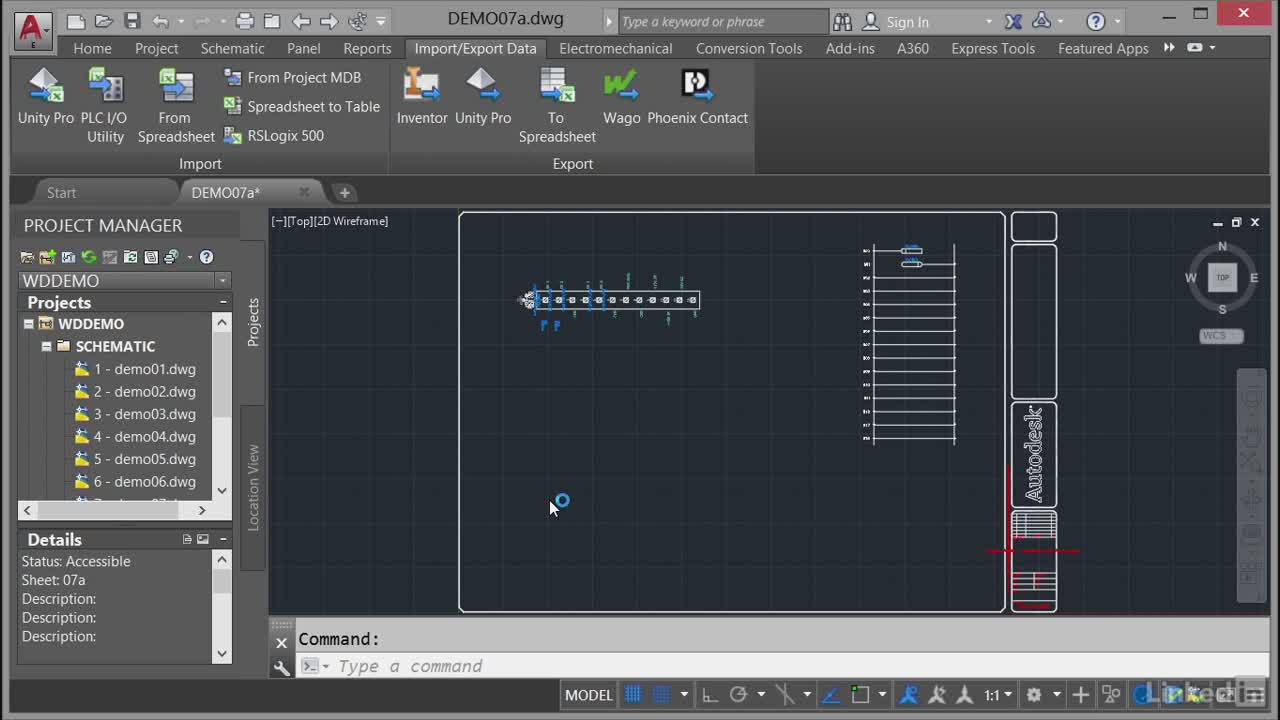Switch to the Electromechanical ribbon tab
Viewport: 1280px width, 720px height.
point(616,48)
